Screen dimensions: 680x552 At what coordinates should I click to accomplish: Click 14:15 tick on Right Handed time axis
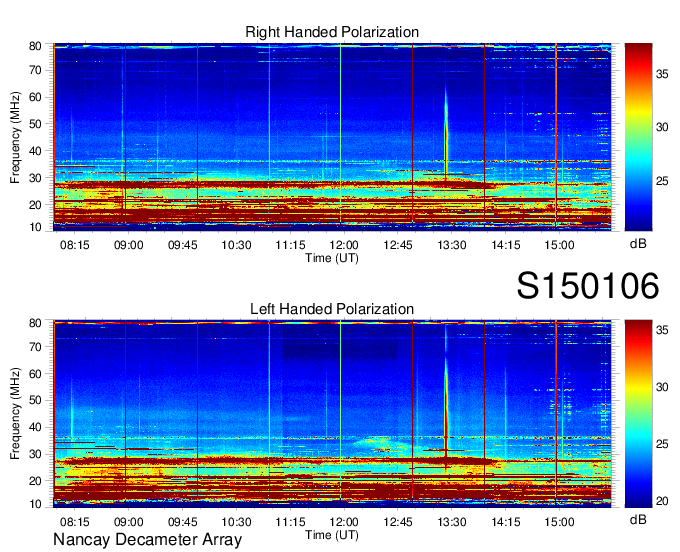click(506, 245)
